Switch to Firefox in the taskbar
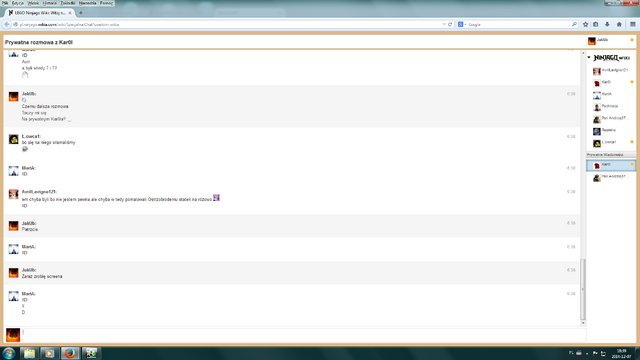Viewport: 640px width, 360px height. click(x=70, y=353)
